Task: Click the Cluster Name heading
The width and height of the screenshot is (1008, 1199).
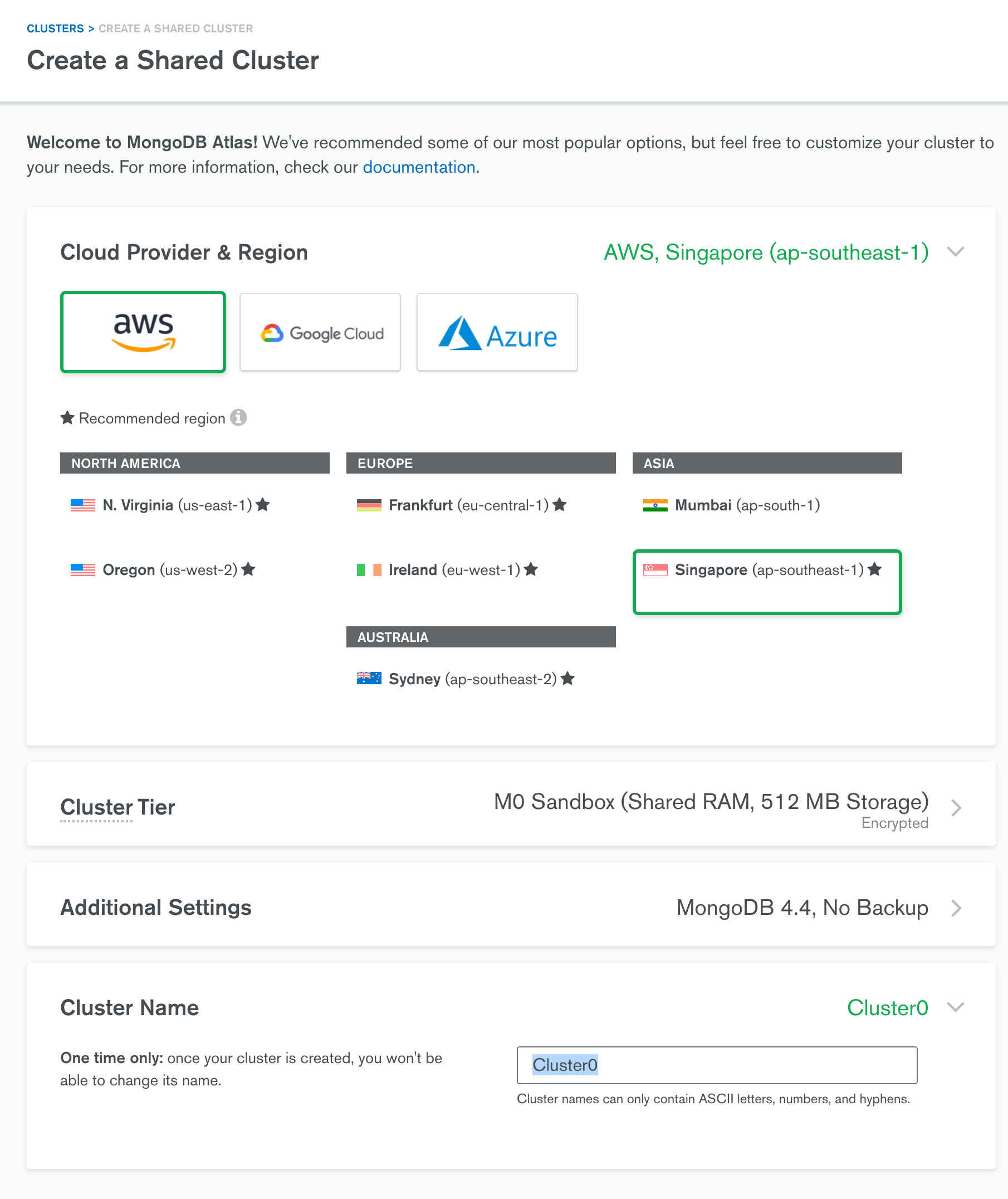Action: 130,1007
